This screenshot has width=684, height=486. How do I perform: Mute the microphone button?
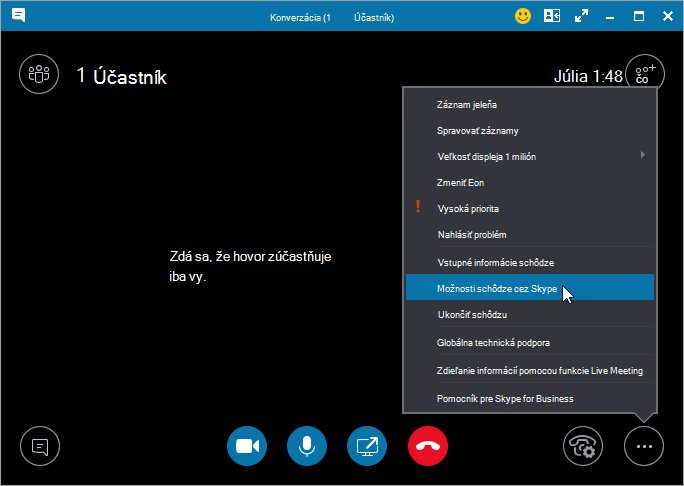[x=307, y=446]
